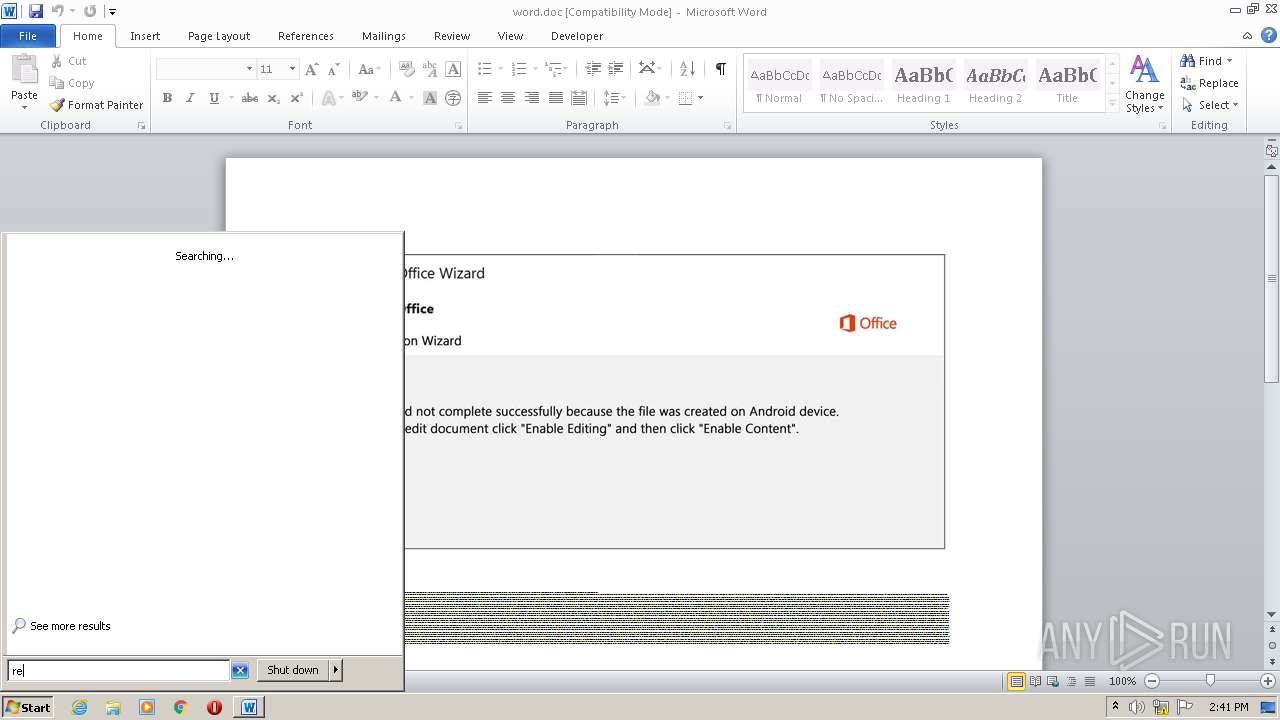The image size is (1280, 720).
Task: Click the Windows Start button
Action: [28, 707]
